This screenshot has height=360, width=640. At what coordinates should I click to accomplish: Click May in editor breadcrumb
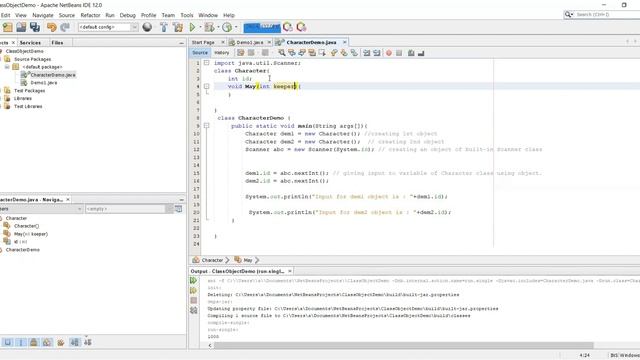248,260
